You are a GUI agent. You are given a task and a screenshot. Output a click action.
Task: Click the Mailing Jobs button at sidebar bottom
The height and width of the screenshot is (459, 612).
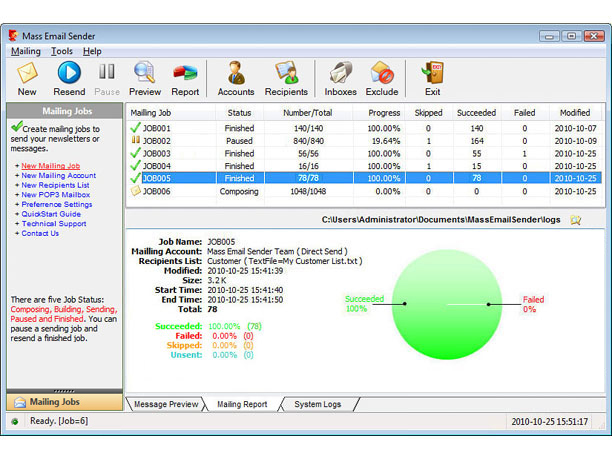[64, 402]
